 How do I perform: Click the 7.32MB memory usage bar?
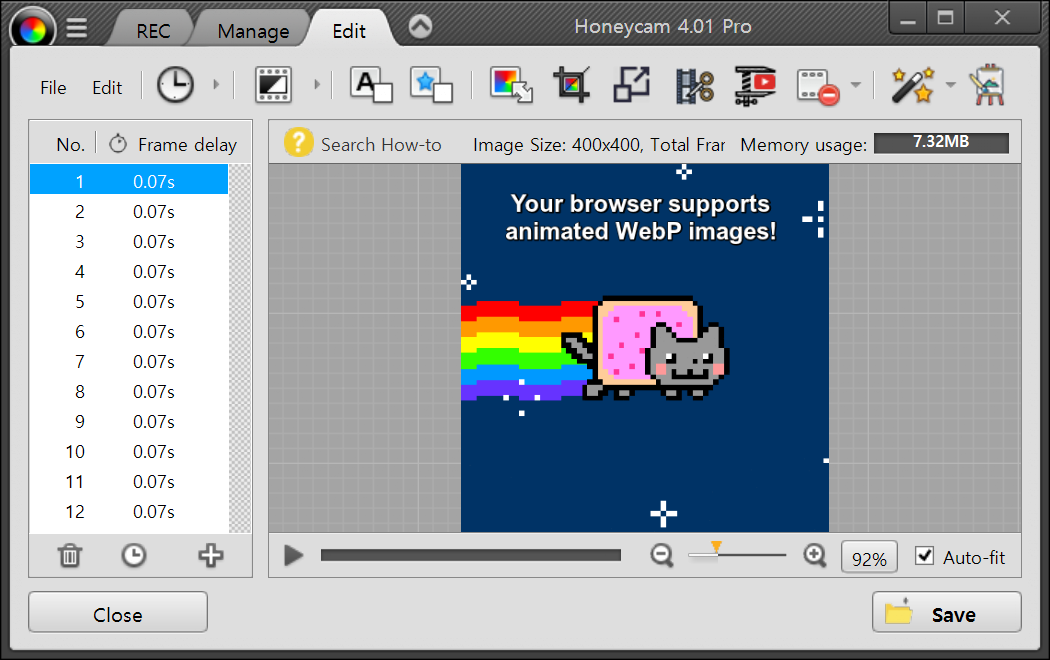click(941, 143)
